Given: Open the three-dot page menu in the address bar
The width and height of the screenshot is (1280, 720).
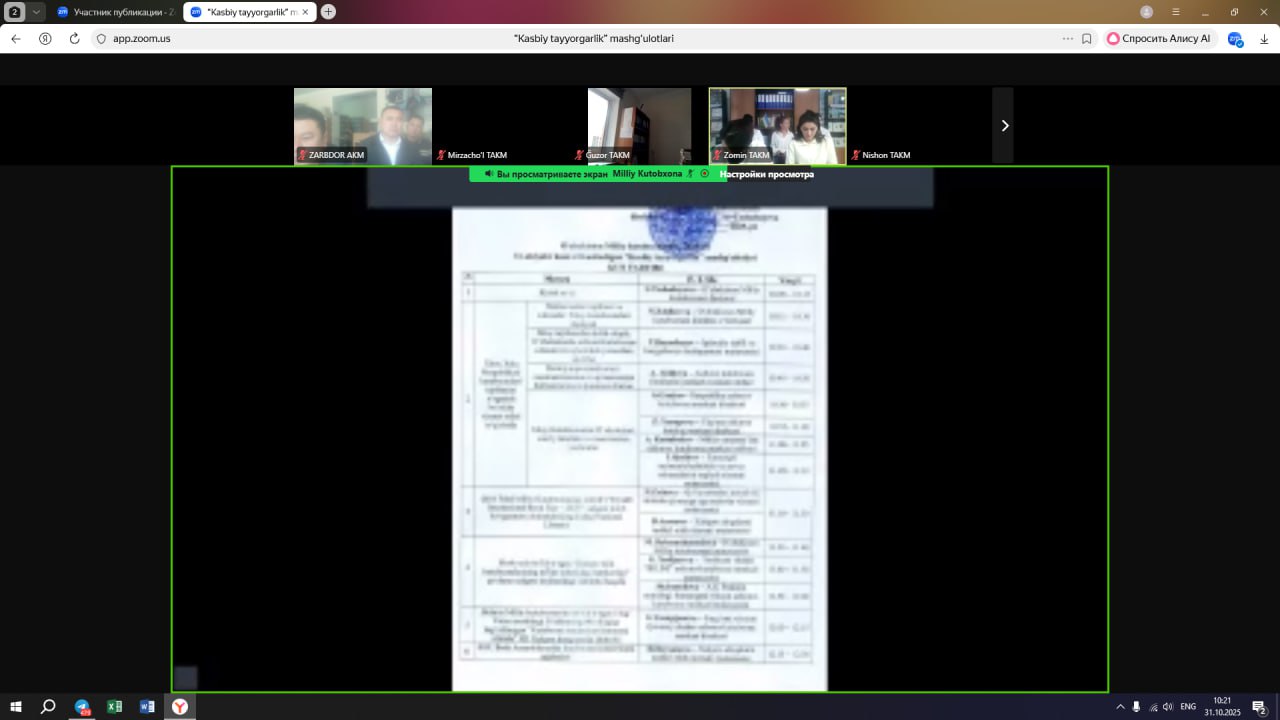Looking at the screenshot, I should tap(1067, 39).
